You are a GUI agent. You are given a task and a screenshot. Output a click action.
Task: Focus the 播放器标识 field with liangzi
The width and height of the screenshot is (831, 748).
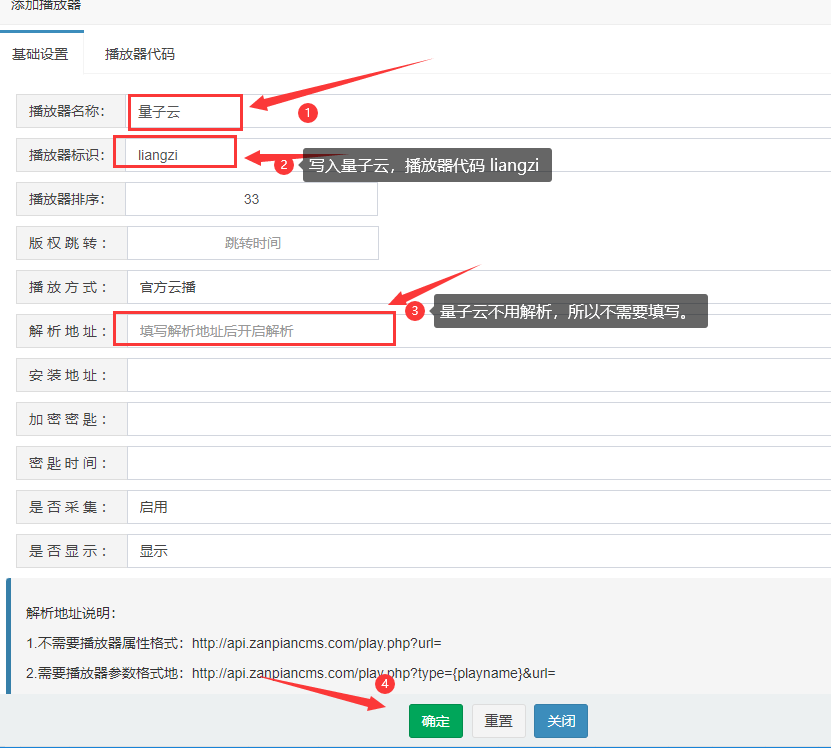click(x=175, y=155)
